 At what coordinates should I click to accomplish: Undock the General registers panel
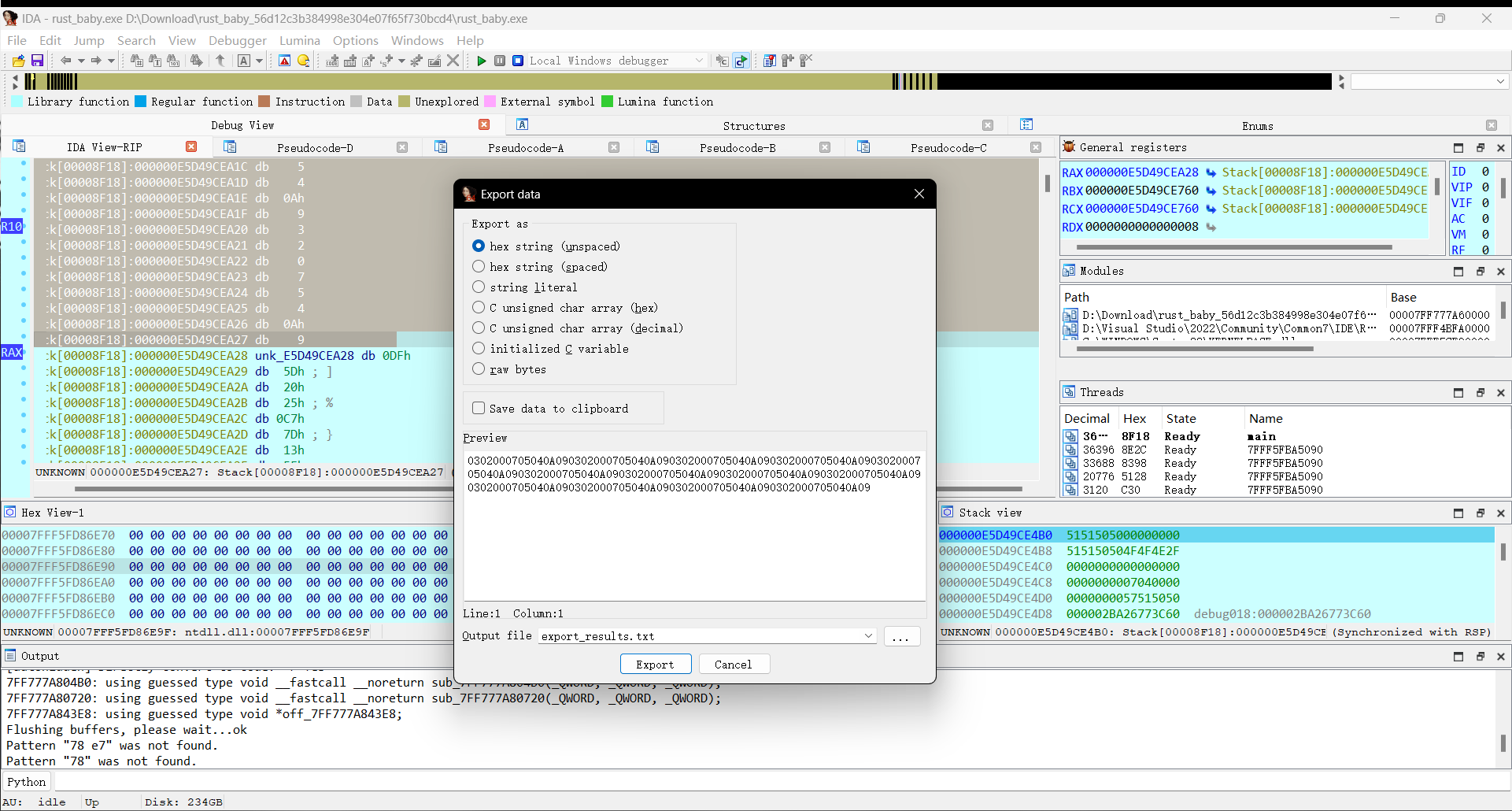(1480, 147)
